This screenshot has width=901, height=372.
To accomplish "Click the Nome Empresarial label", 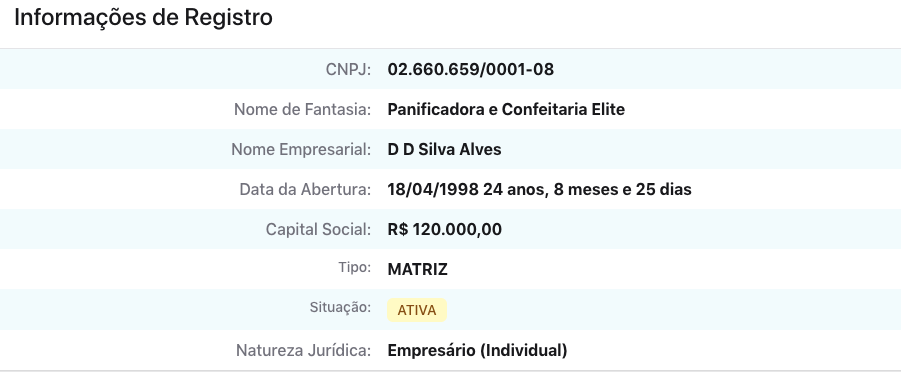I will coord(301,149).
